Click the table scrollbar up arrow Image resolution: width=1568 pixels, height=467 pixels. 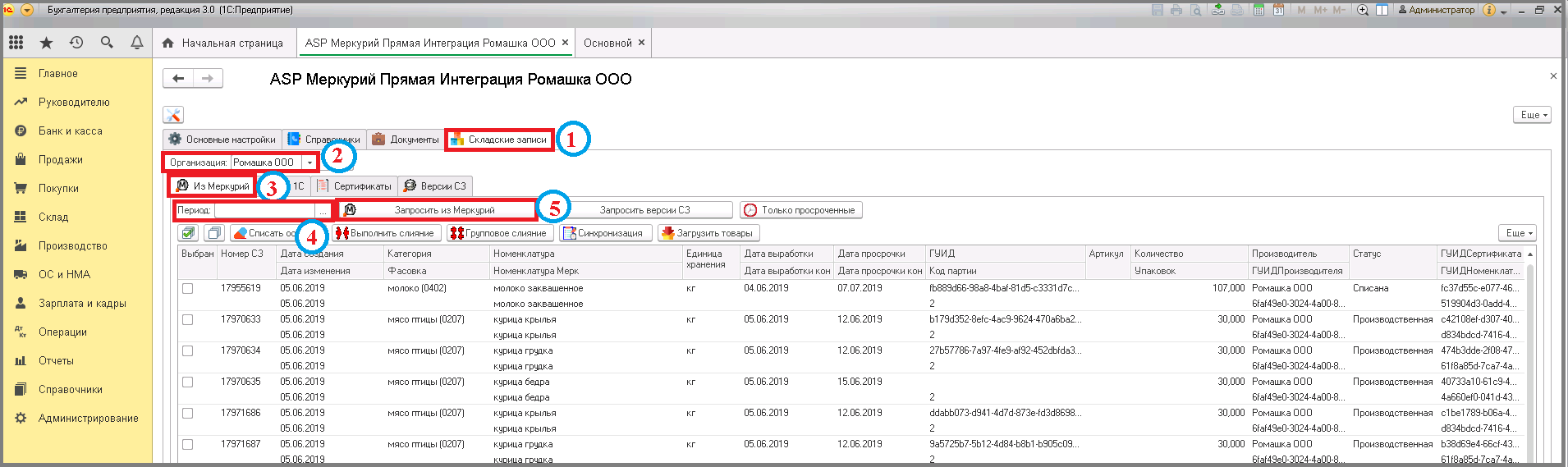point(1530,254)
